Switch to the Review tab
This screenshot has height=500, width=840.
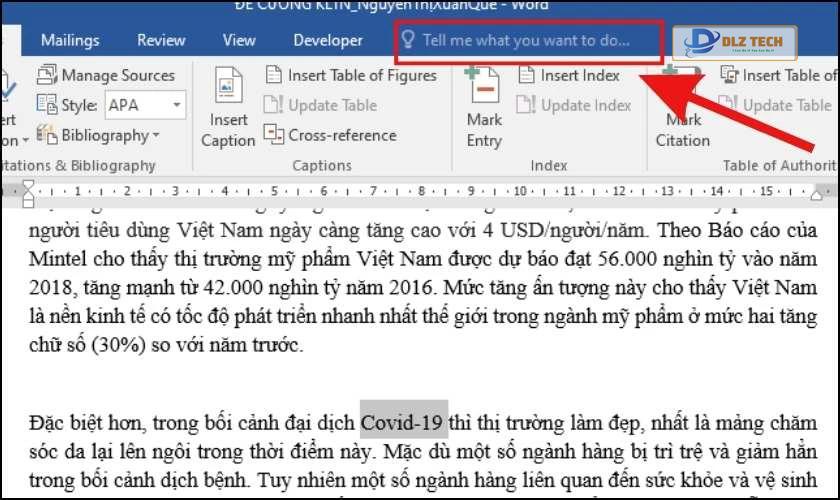(161, 41)
